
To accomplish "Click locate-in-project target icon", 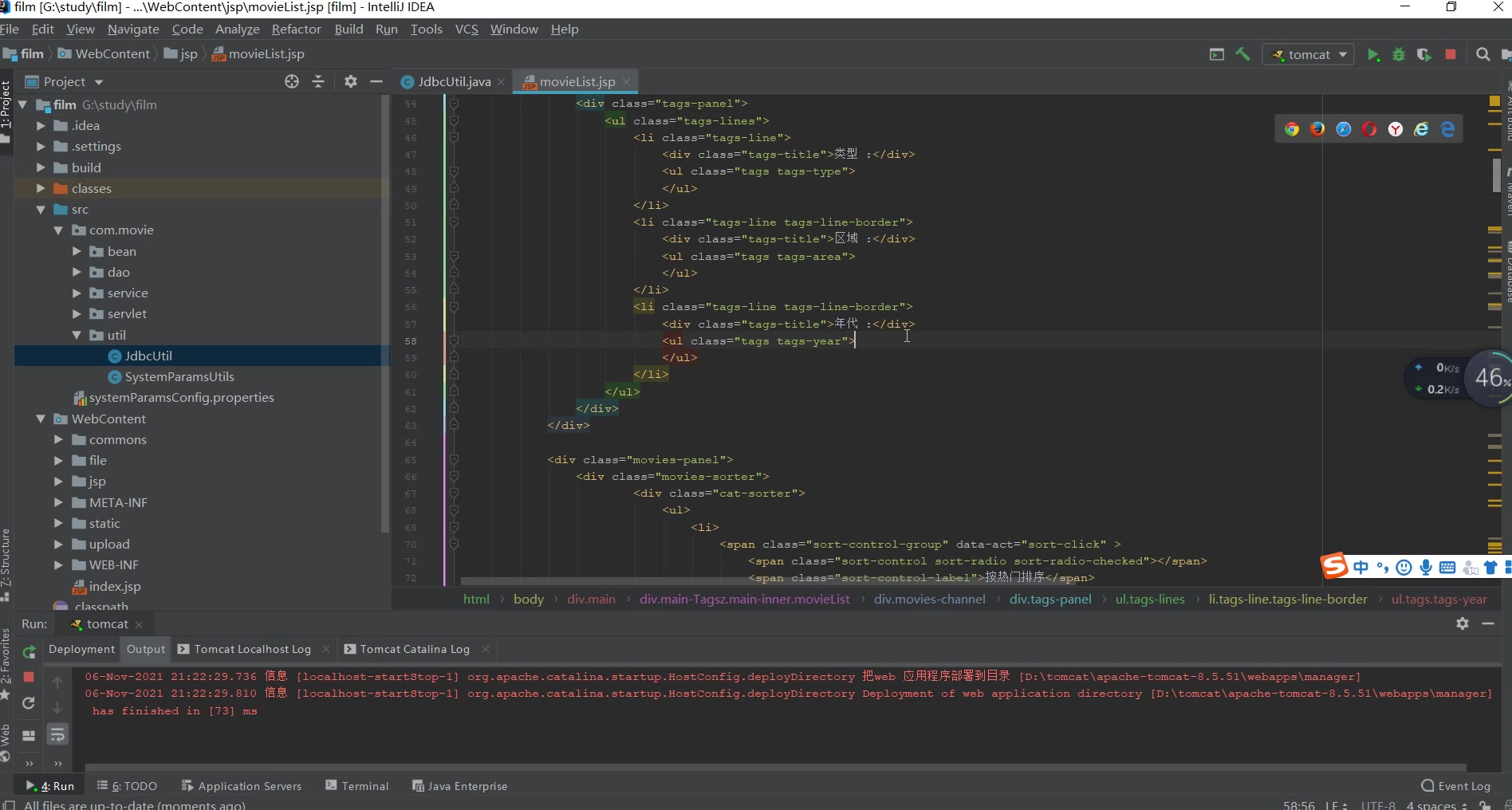I will pyautogui.click(x=292, y=81).
